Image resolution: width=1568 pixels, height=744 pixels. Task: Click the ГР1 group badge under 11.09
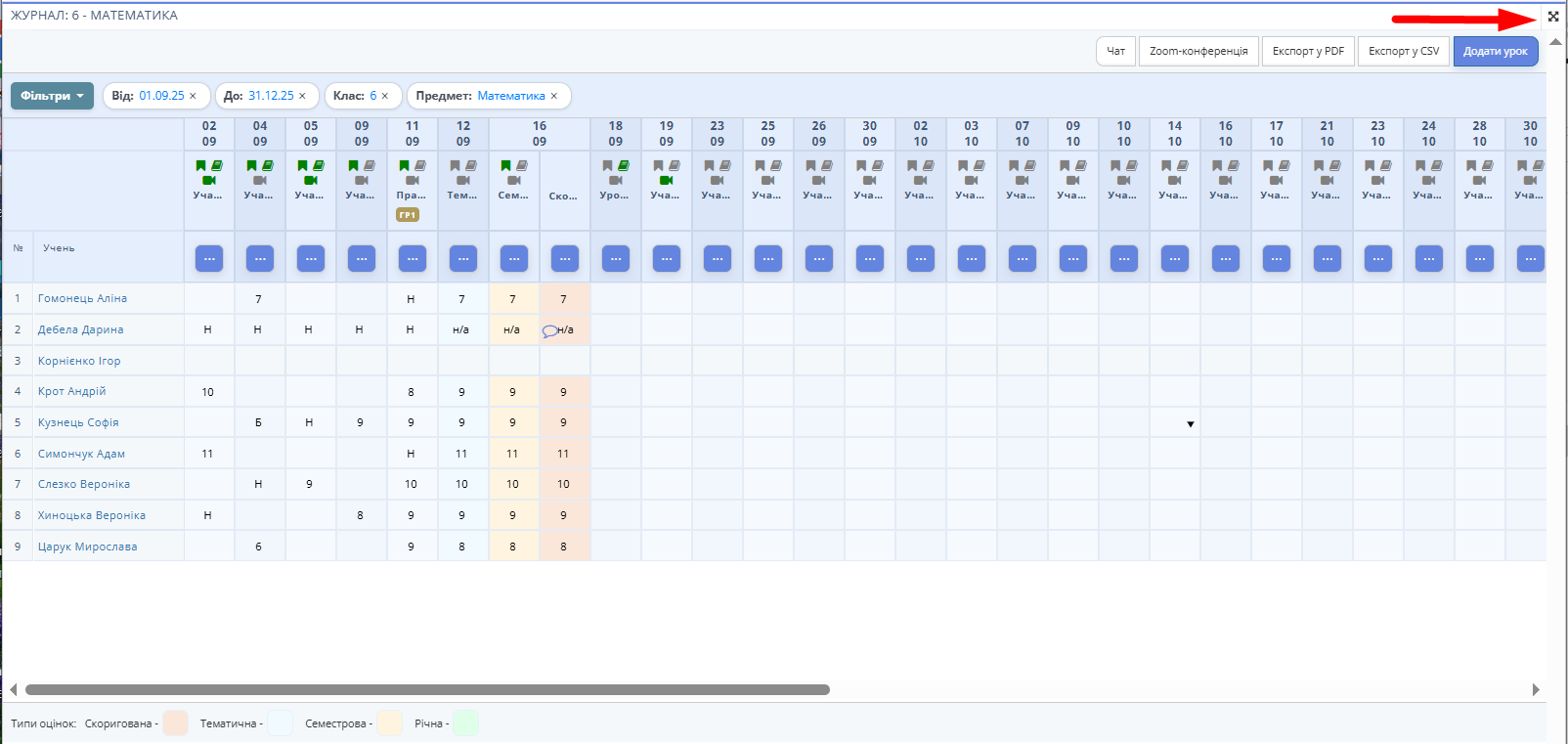coord(408,215)
